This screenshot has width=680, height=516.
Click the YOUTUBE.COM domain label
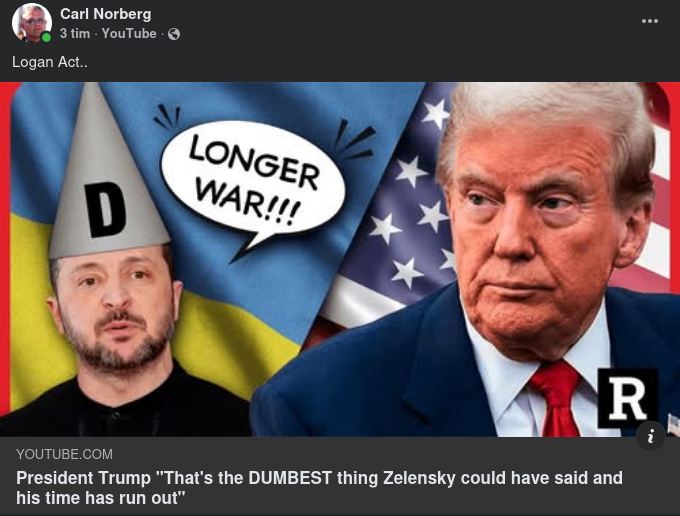(x=64, y=454)
